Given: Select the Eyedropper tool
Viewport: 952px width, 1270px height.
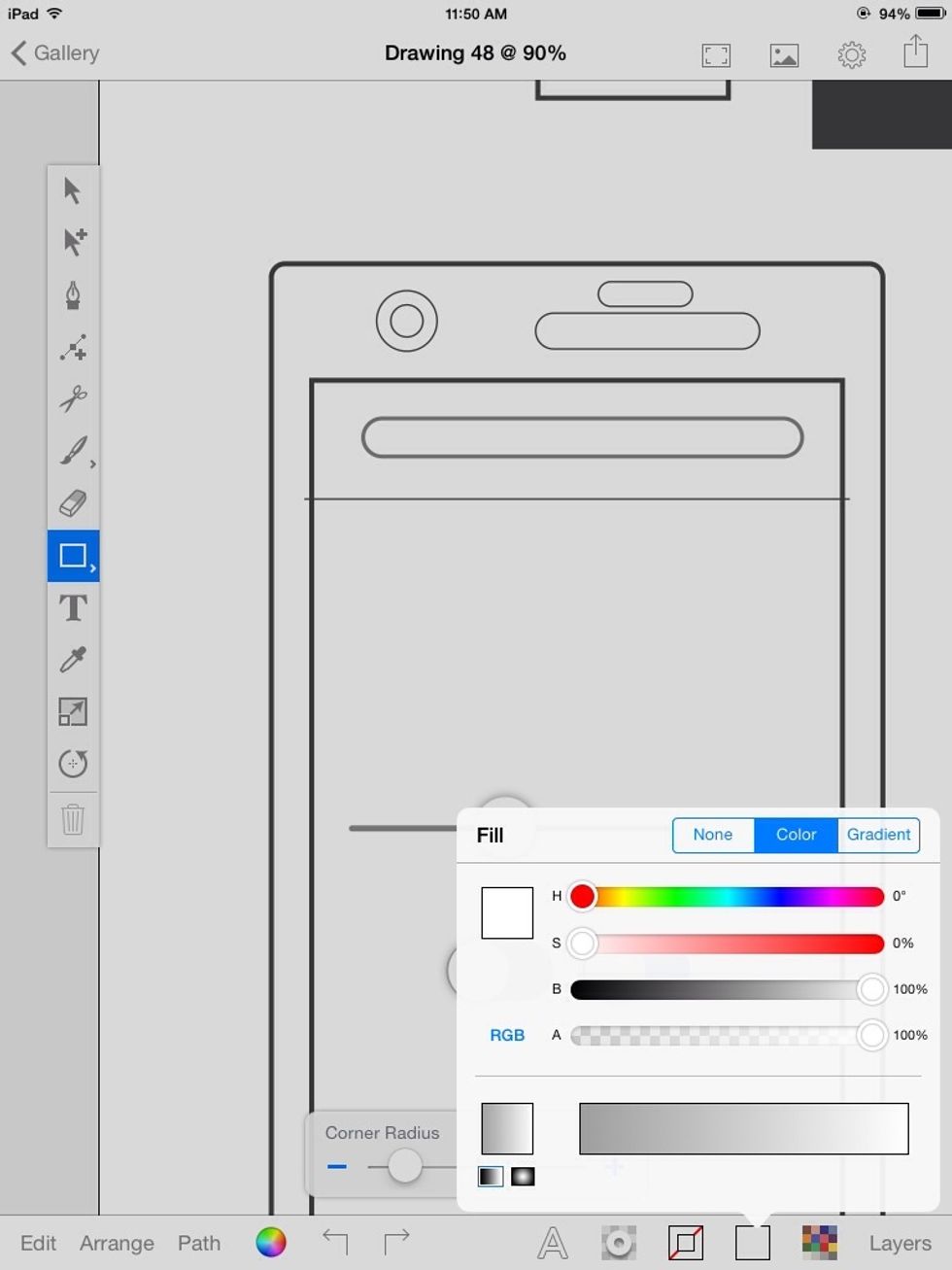Looking at the screenshot, I should [73, 660].
